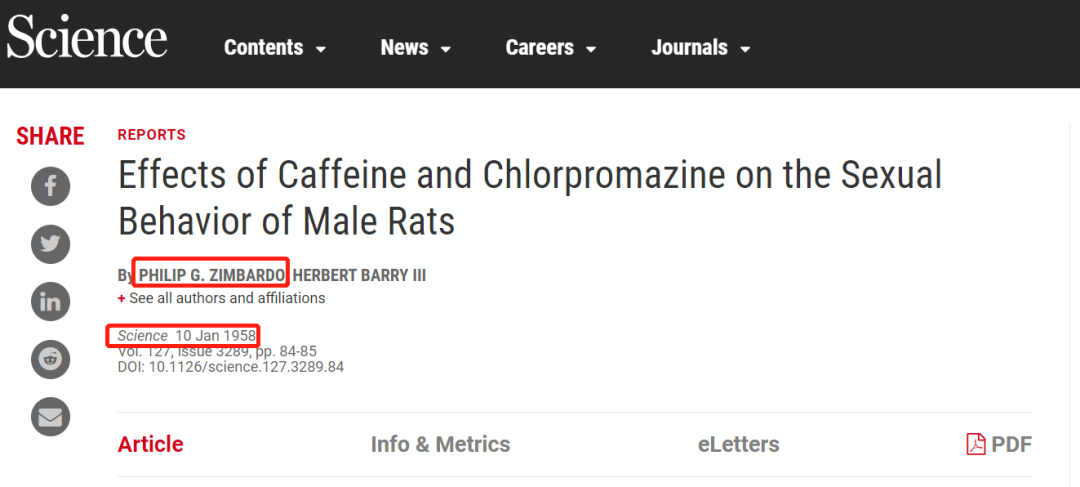Viewport: 1080px width, 487px height.
Task: Select author Herbert Barry III
Action: [359, 275]
